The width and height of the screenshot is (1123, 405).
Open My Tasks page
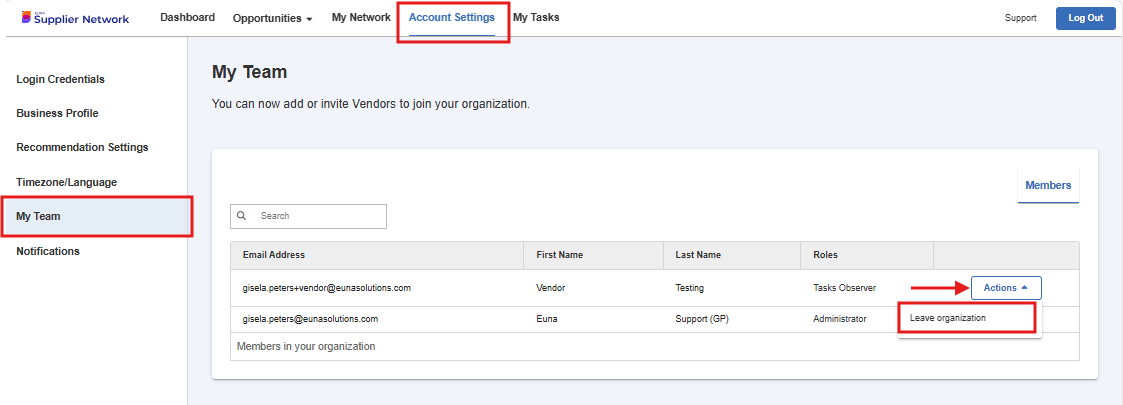pos(536,17)
